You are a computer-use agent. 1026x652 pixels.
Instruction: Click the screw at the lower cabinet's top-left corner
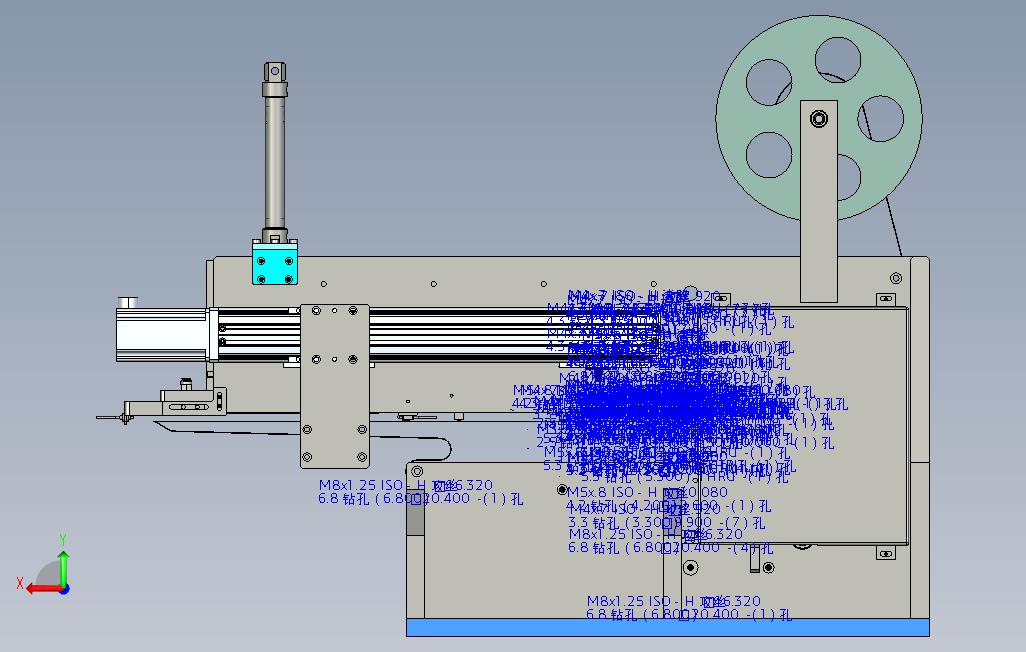[x=417, y=471]
